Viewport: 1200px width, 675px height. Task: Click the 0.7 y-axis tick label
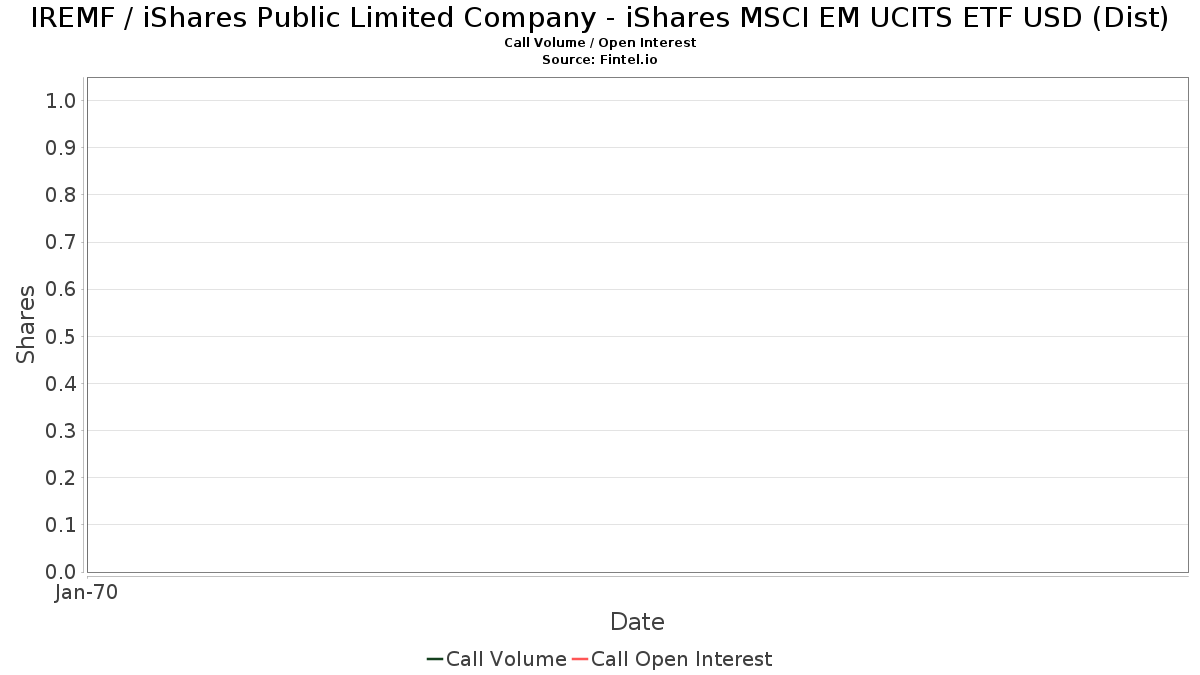pyautogui.click(x=61, y=242)
